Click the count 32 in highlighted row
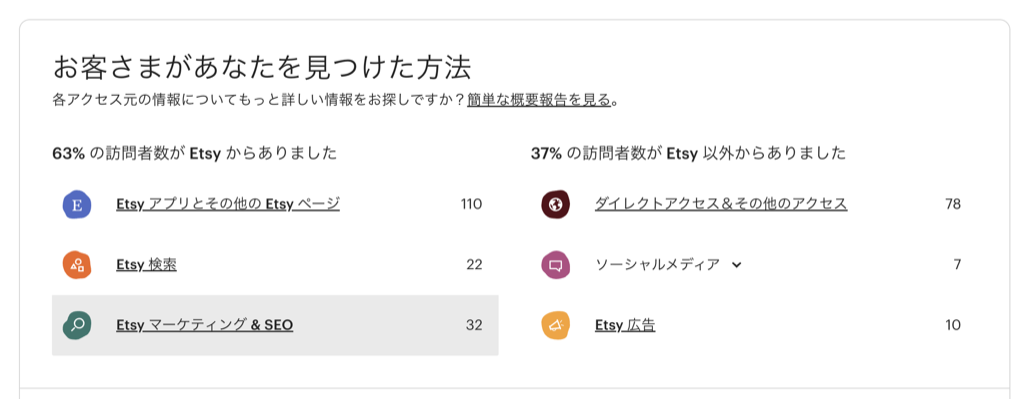 474,325
